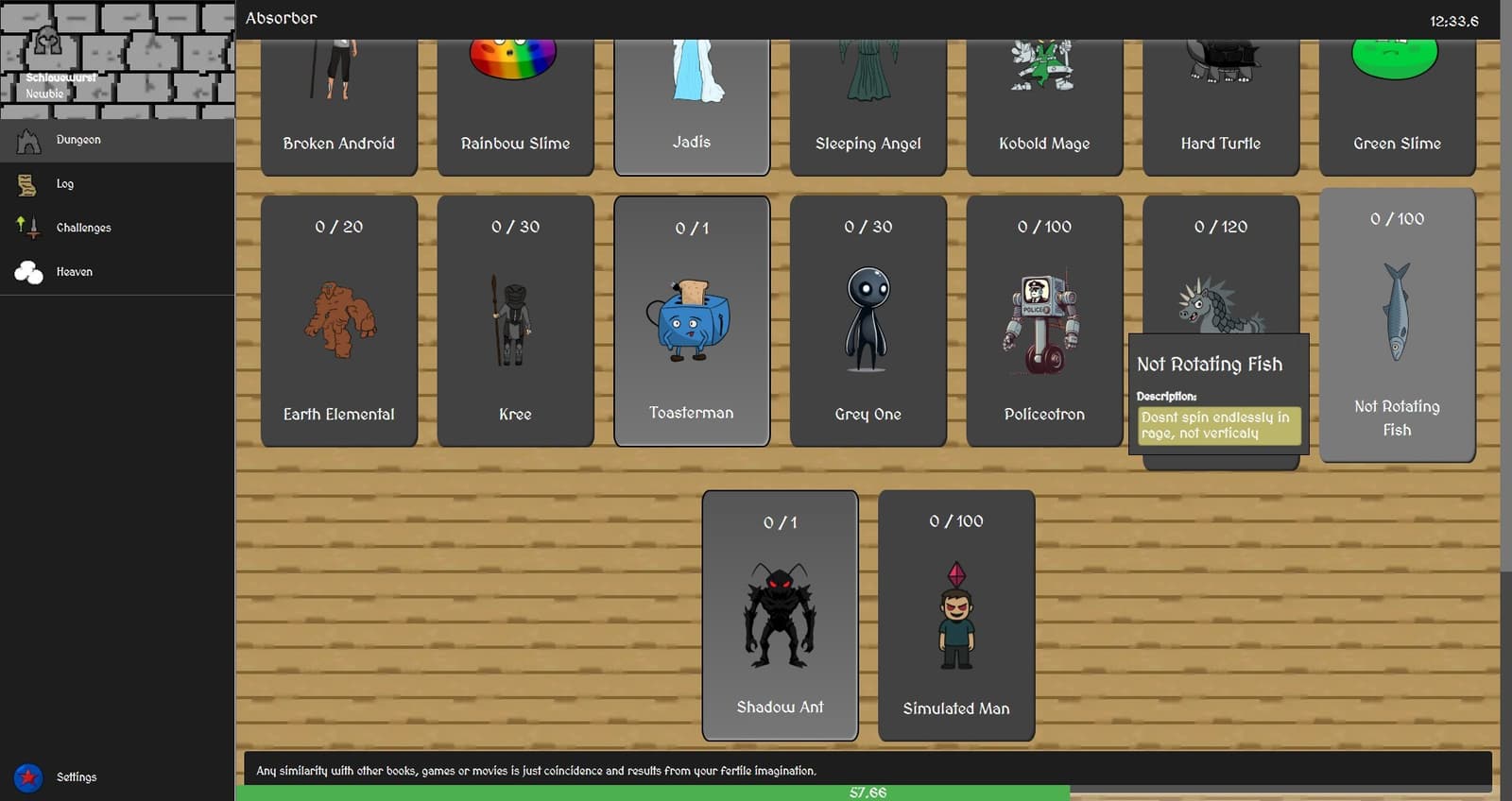The image size is (1512, 801).
Task: Open Settings in the sidebar
Action: (x=117, y=777)
